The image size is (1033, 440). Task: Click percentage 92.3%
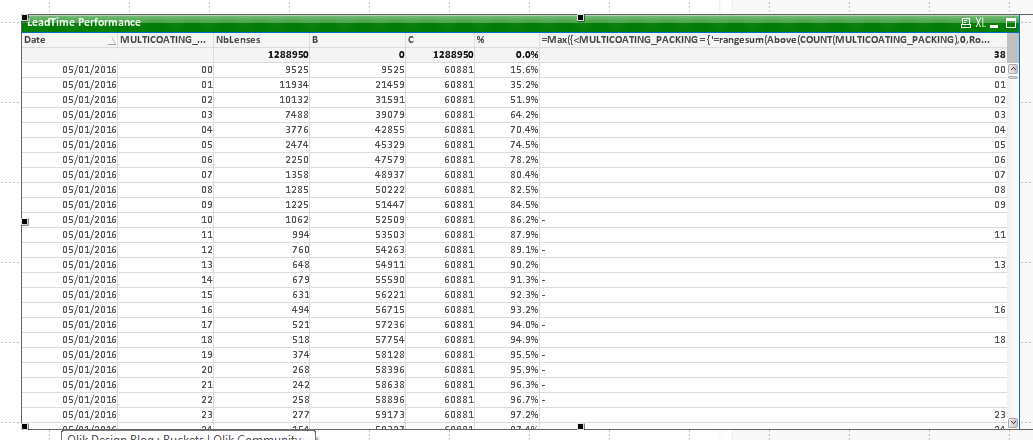tap(524, 295)
